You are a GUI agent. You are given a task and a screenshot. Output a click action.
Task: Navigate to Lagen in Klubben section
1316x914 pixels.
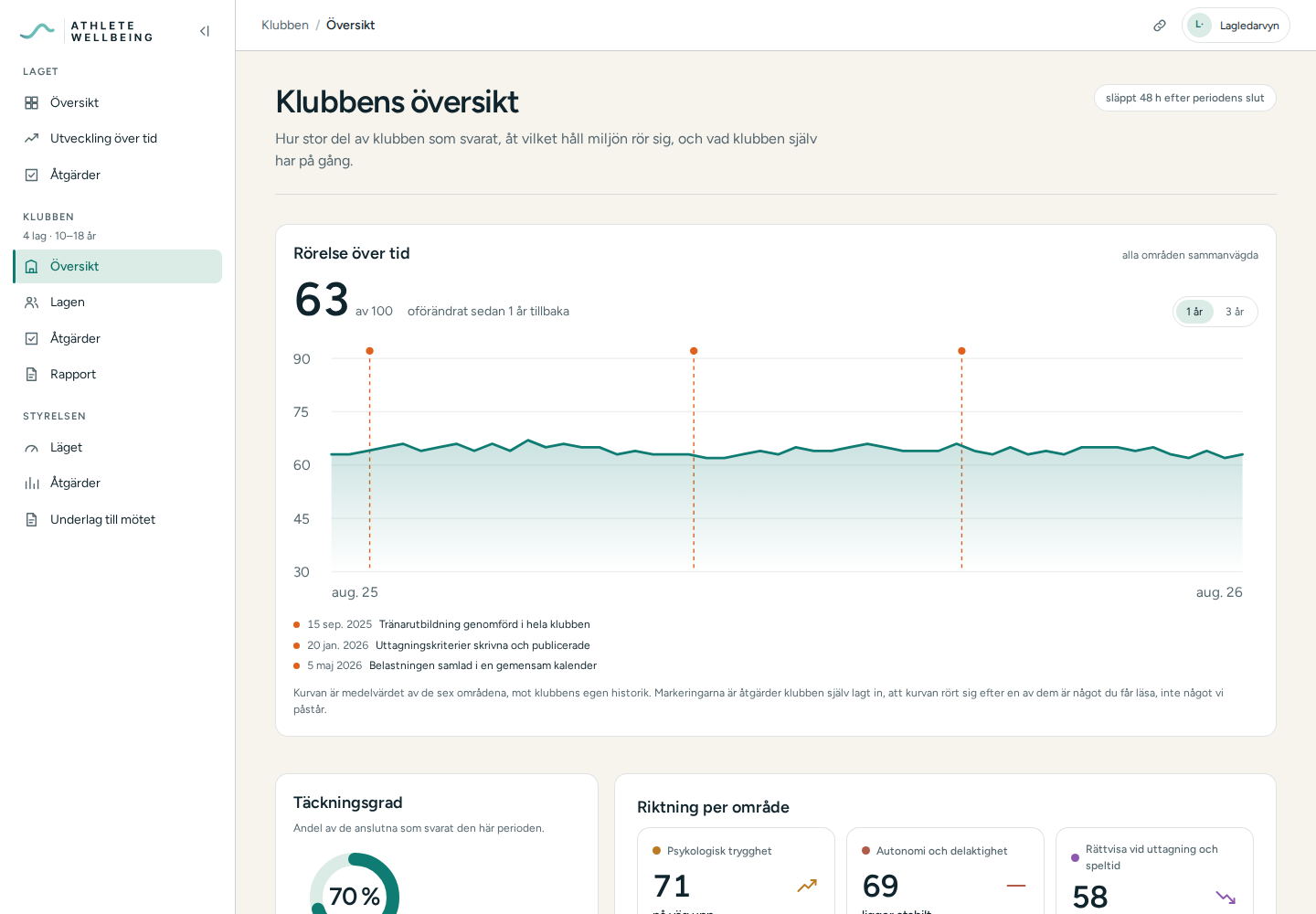(117, 303)
